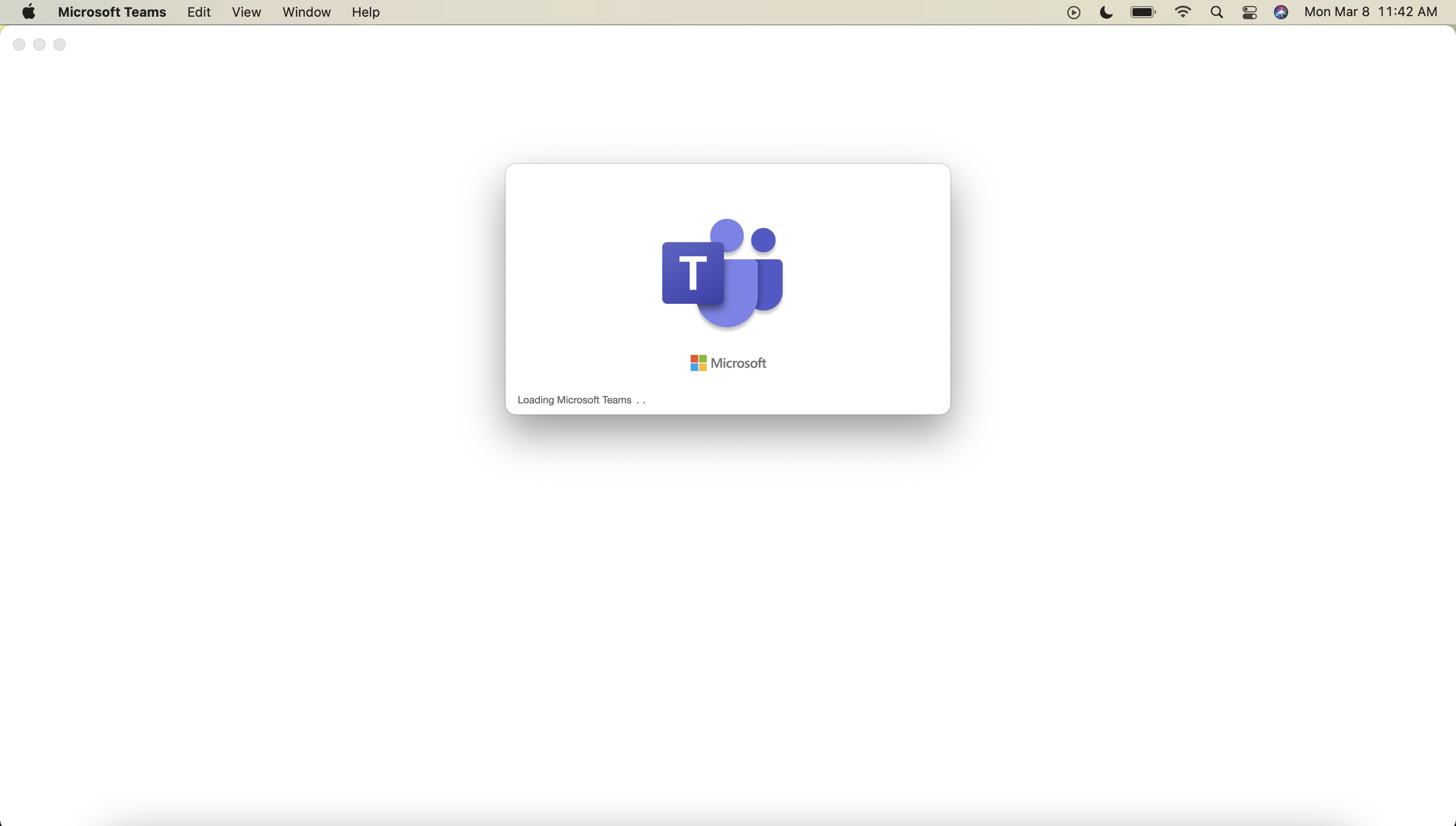Open the Apple menu
Image resolution: width=1456 pixels, height=826 pixels.
click(28, 12)
